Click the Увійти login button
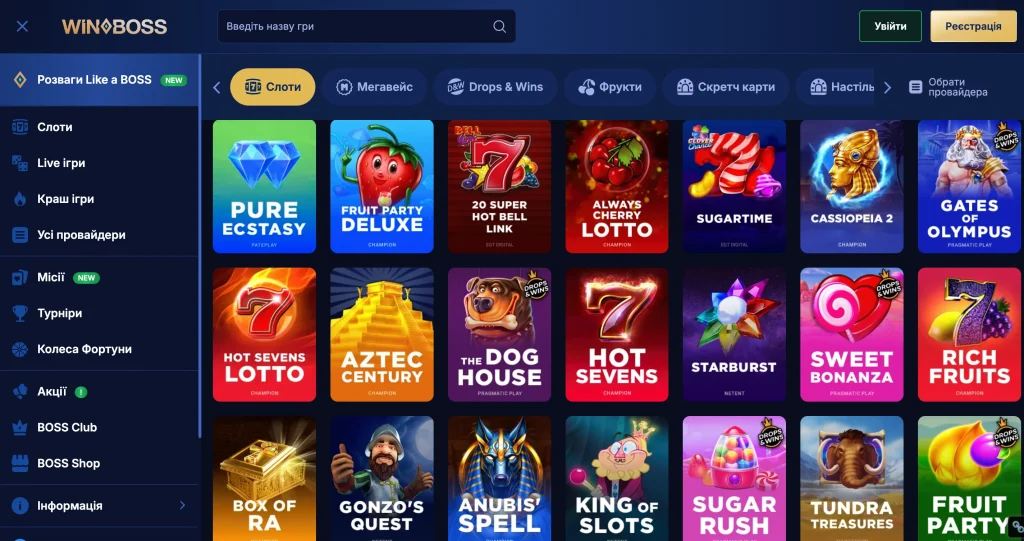The image size is (1024, 541). point(890,26)
